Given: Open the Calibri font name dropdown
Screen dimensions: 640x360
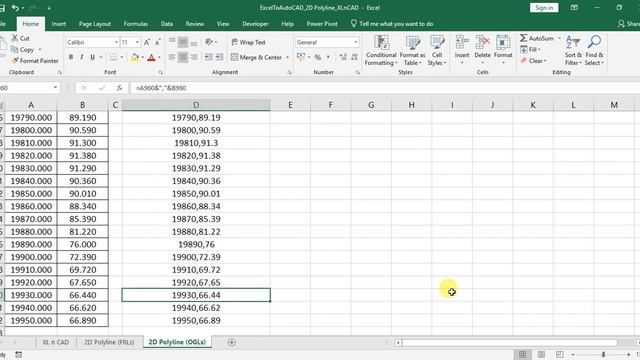Looking at the screenshot, I should pos(116,42).
